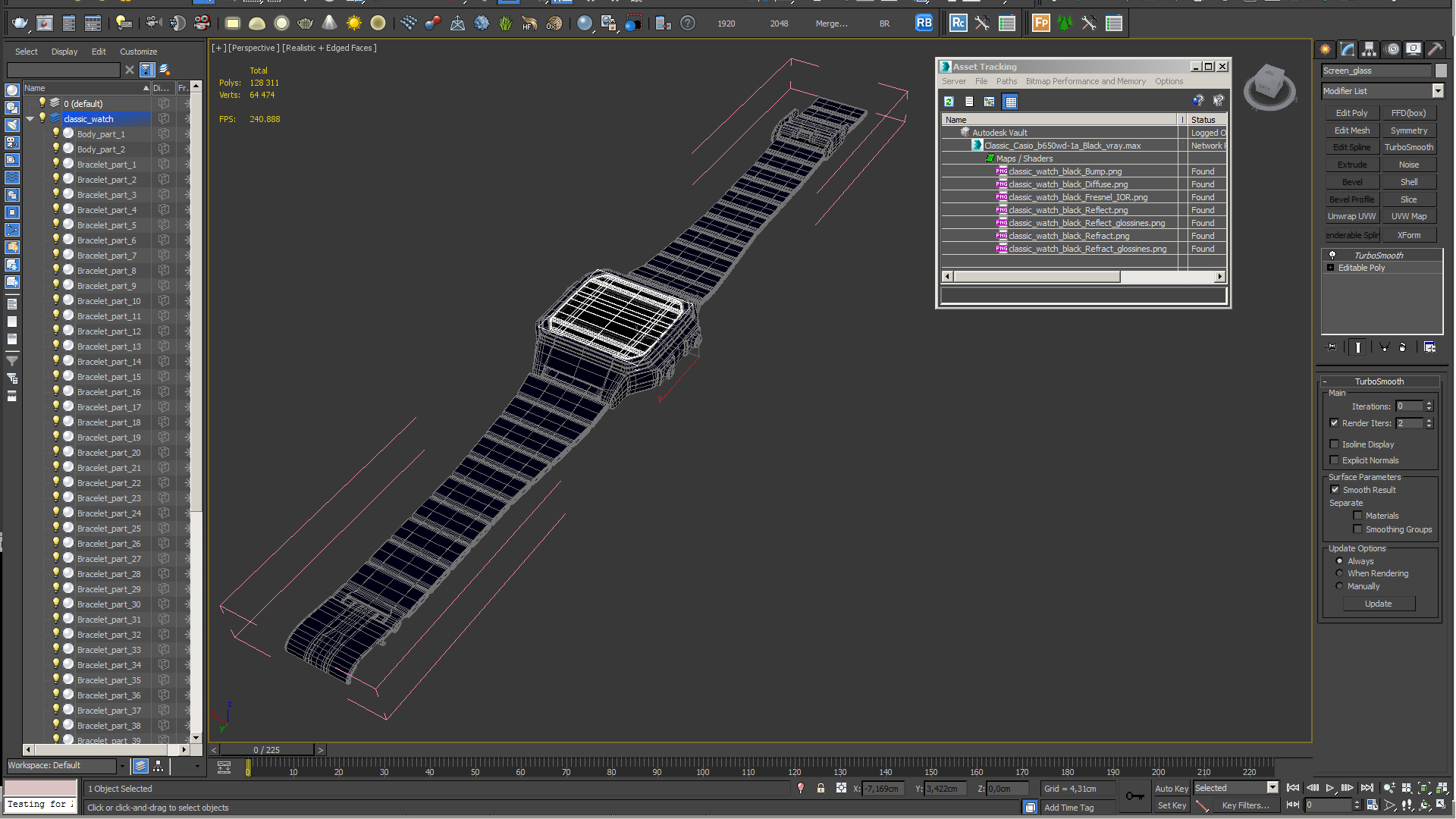Click the teapot primitive icon in toolbar

pyautogui.click(x=306, y=24)
